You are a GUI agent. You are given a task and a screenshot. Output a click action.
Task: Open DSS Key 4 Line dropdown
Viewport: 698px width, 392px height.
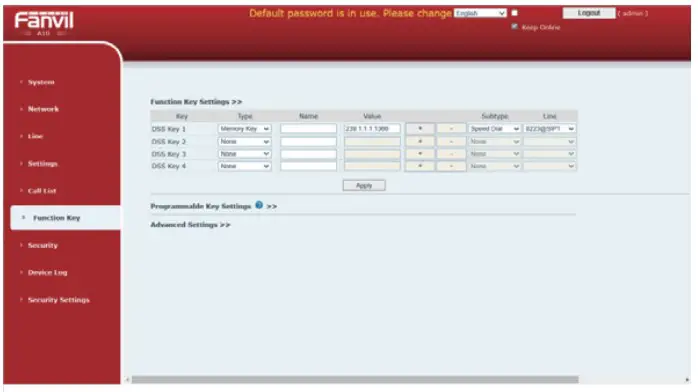549,166
